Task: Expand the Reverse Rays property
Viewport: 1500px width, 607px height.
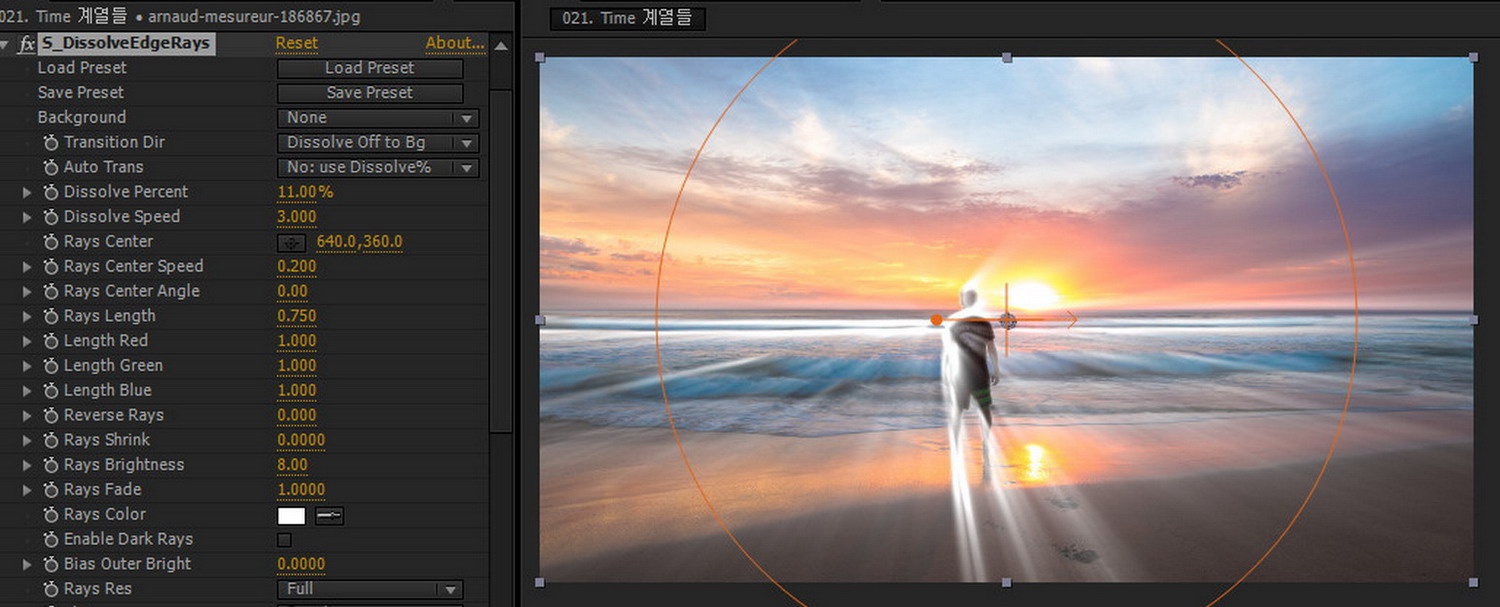Action: [27, 415]
